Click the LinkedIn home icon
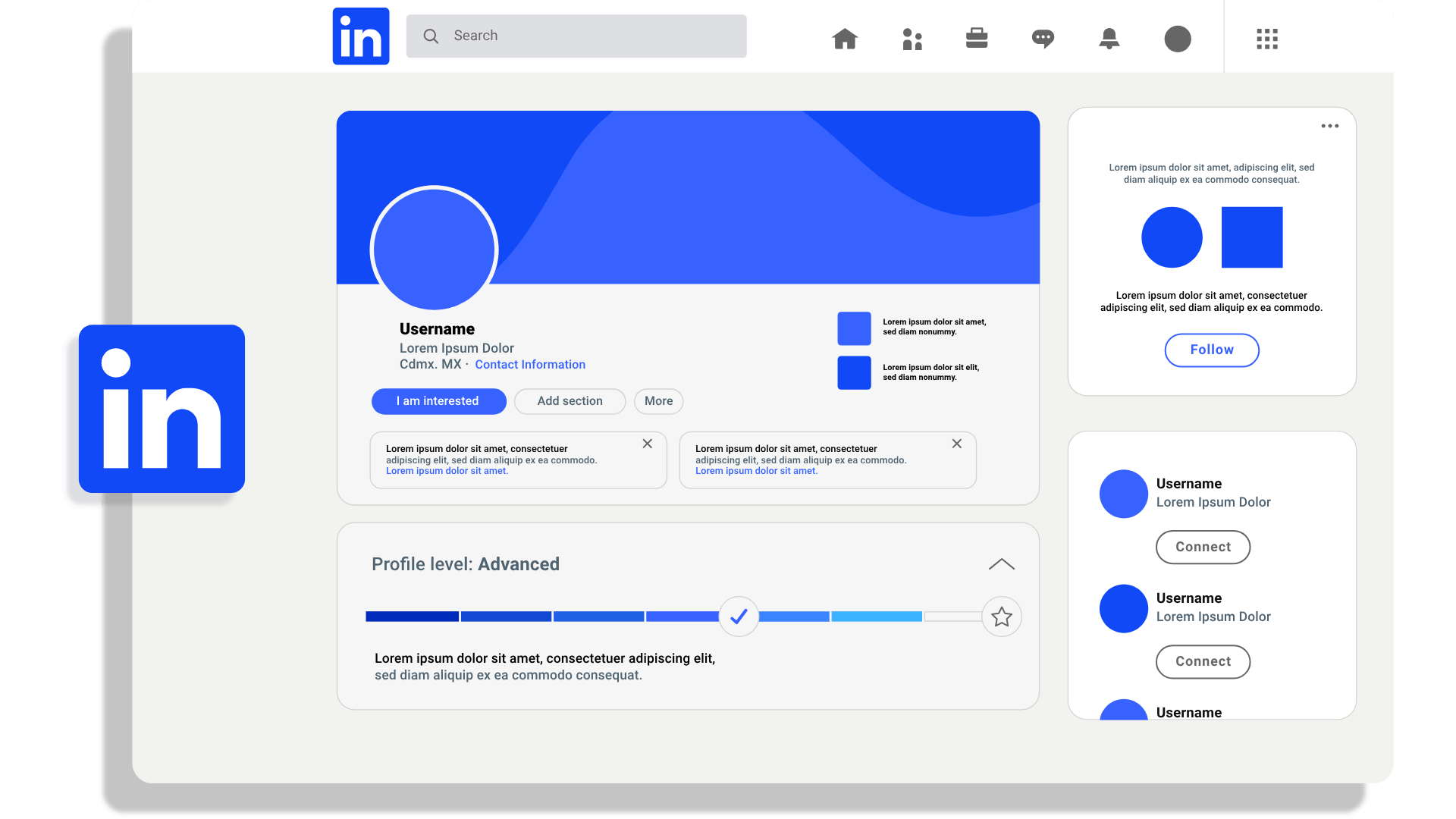The height and width of the screenshot is (819, 1456). [x=843, y=38]
